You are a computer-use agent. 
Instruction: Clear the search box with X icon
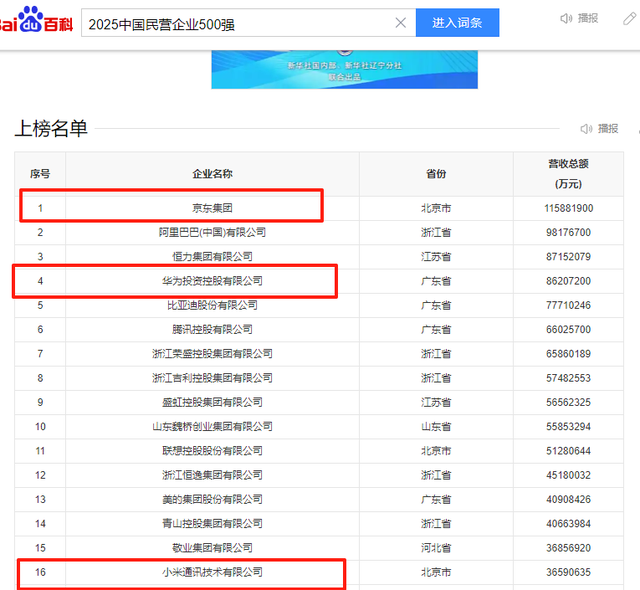pos(400,23)
